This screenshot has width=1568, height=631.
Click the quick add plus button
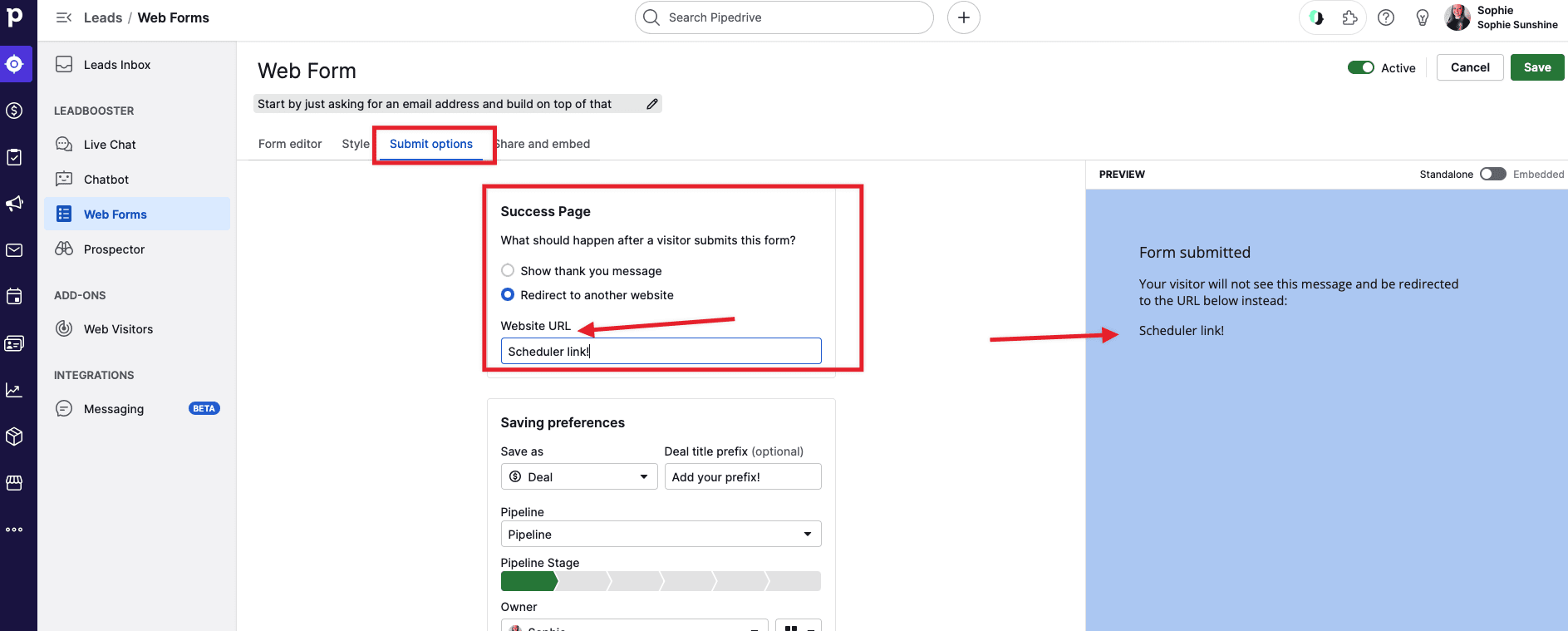tap(963, 17)
